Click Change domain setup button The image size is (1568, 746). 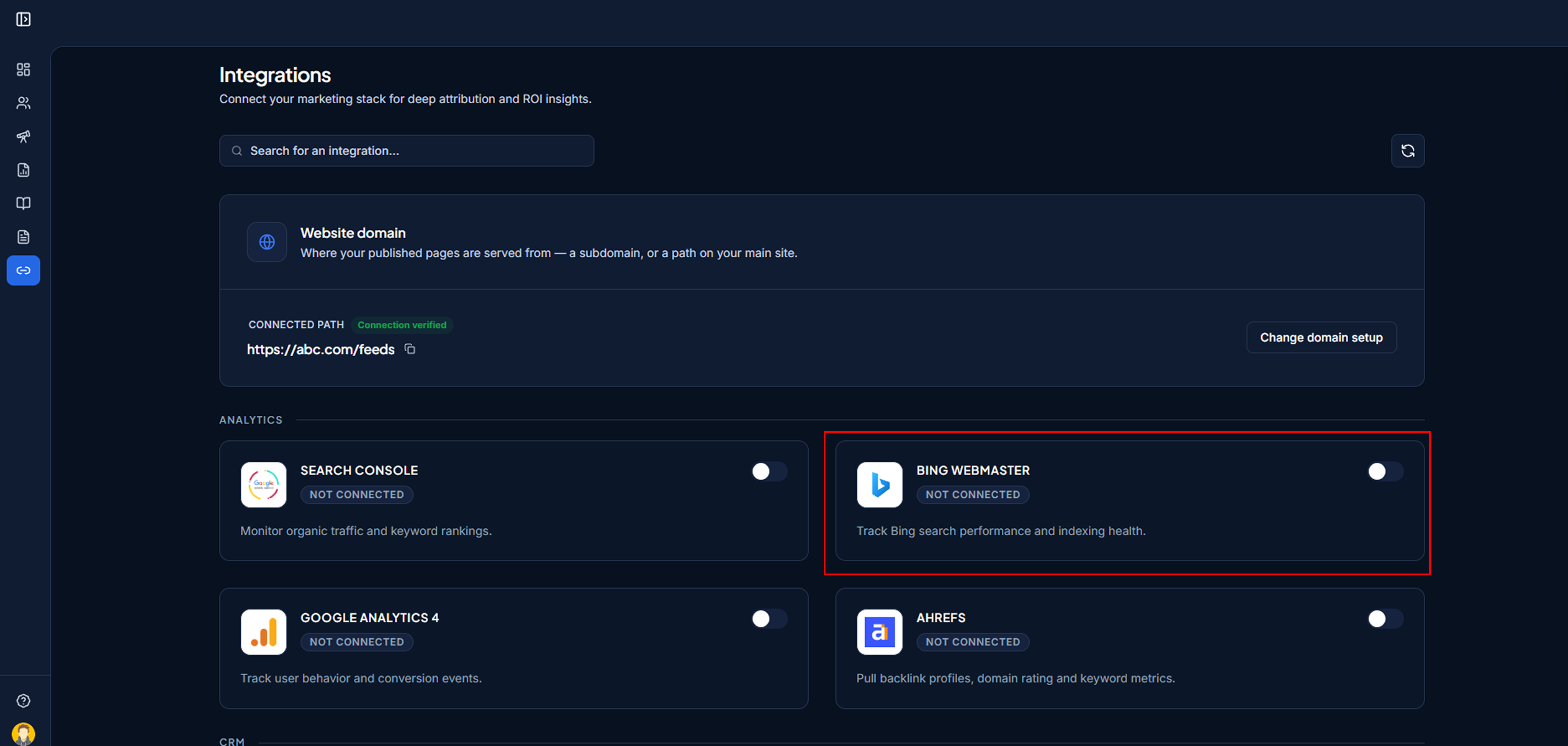coord(1321,337)
